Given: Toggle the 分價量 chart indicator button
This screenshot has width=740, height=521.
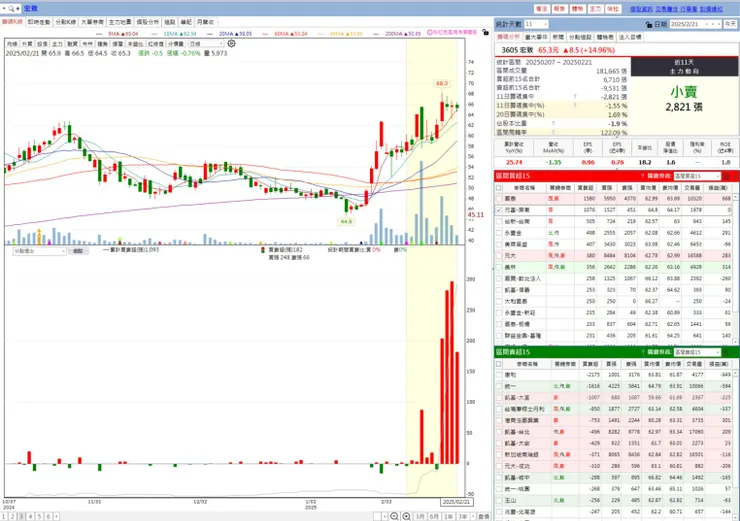Looking at the screenshot, I should pyautogui.click(x=176, y=44).
